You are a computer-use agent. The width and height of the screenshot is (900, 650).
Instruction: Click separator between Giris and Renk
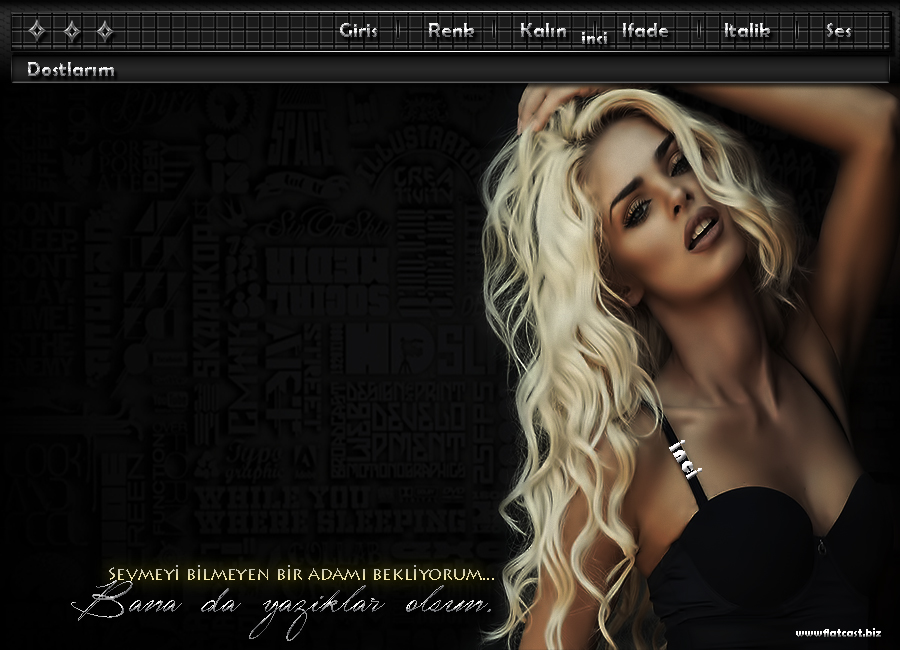(399, 30)
